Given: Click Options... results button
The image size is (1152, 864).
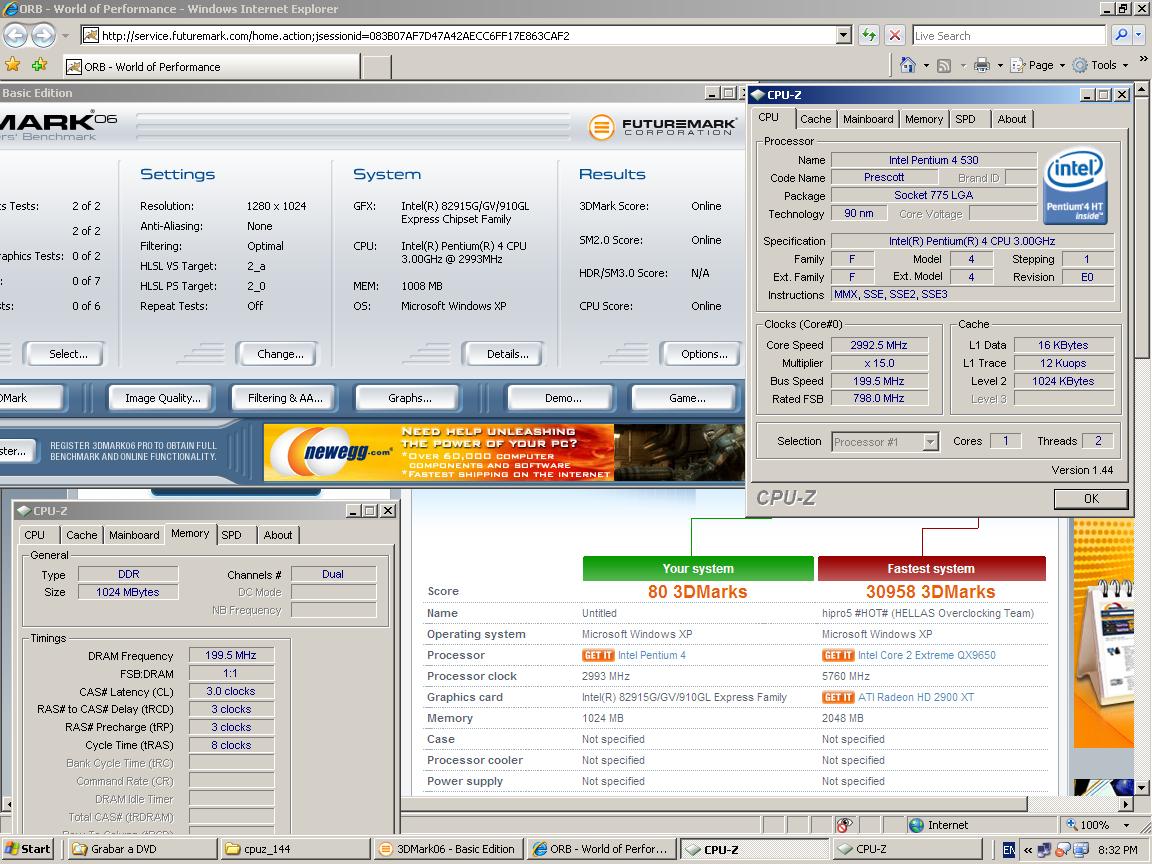Looking at the screenshot, I should [701, 353].
